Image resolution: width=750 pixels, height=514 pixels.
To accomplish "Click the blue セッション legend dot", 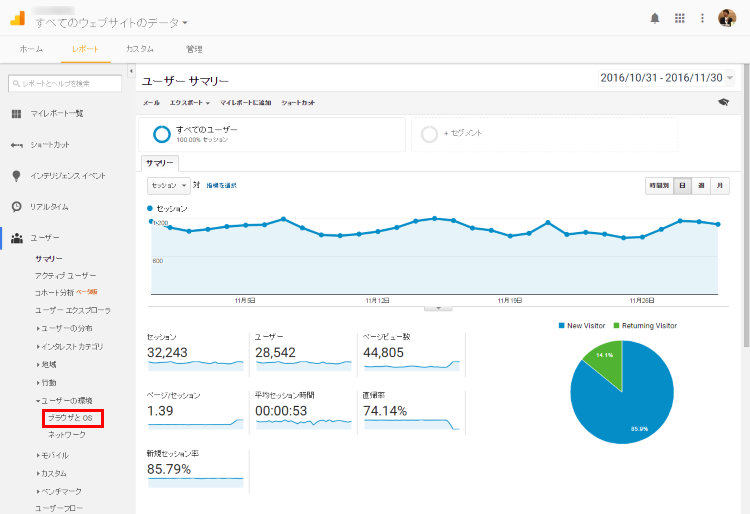I will 150,208.
